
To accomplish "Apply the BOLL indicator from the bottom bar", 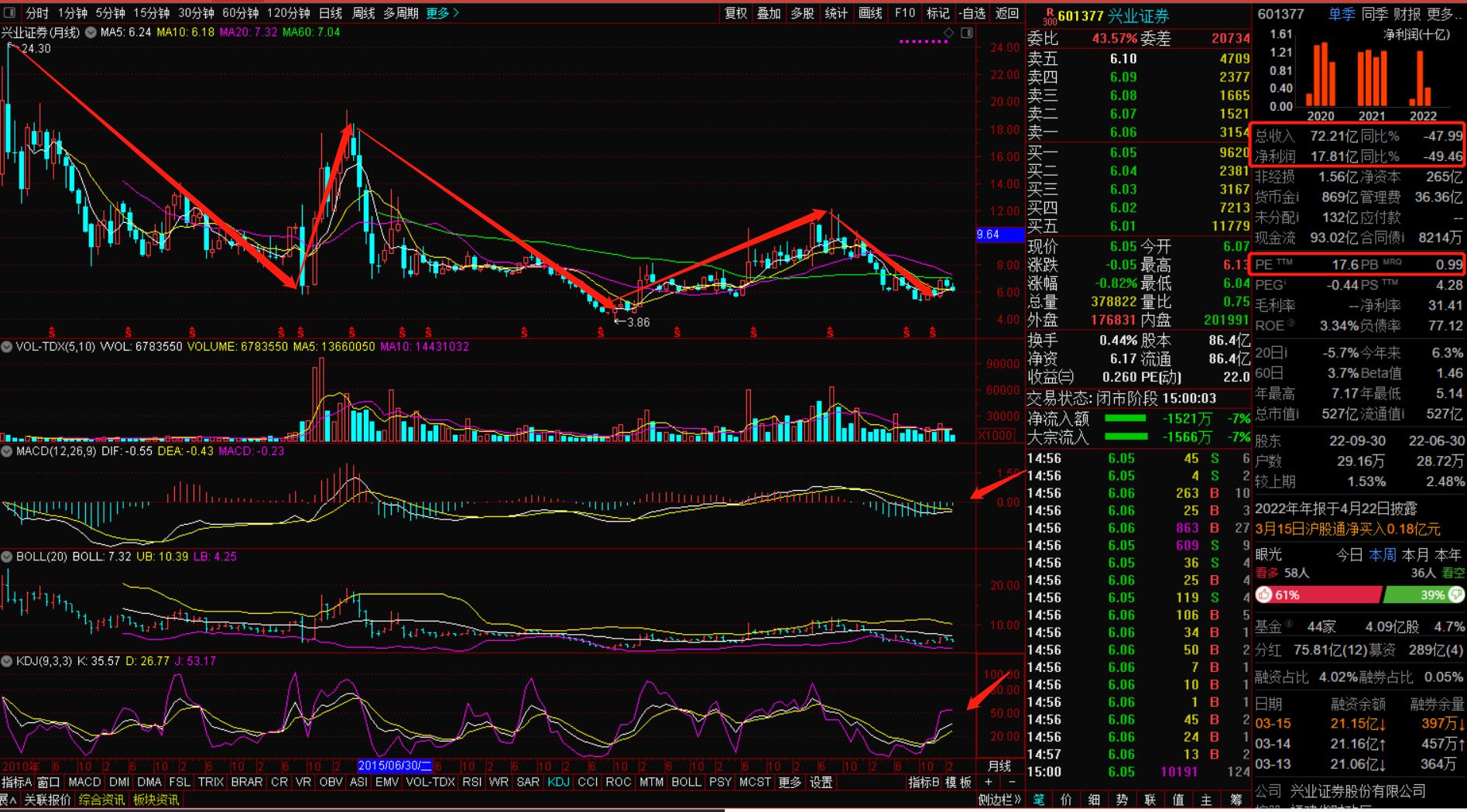I will (x=686, y=783).
